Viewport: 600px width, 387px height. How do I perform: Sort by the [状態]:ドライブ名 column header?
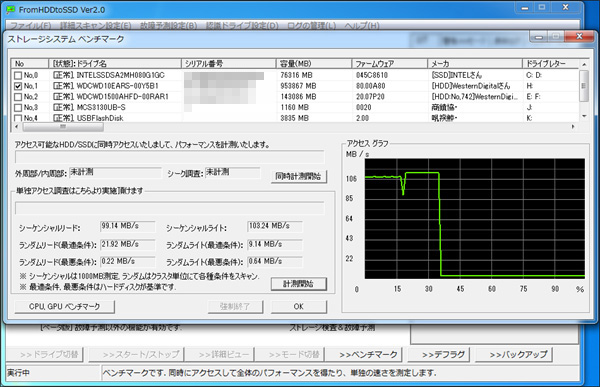[115, 64]
